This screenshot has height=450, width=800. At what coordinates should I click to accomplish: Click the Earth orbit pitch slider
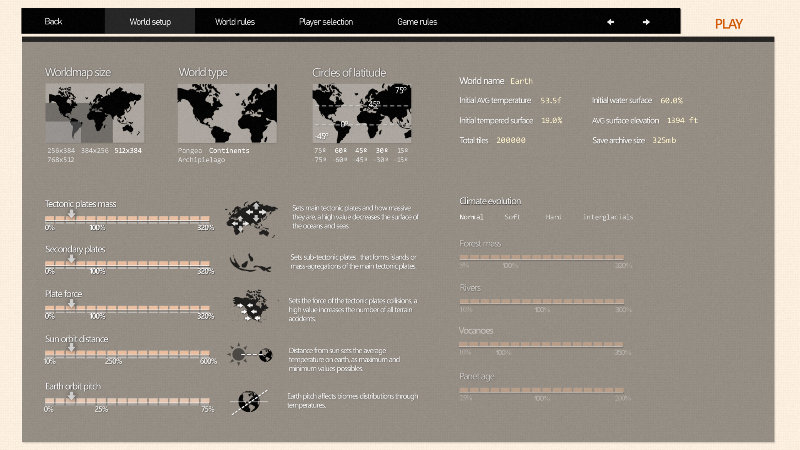point(128,401)
